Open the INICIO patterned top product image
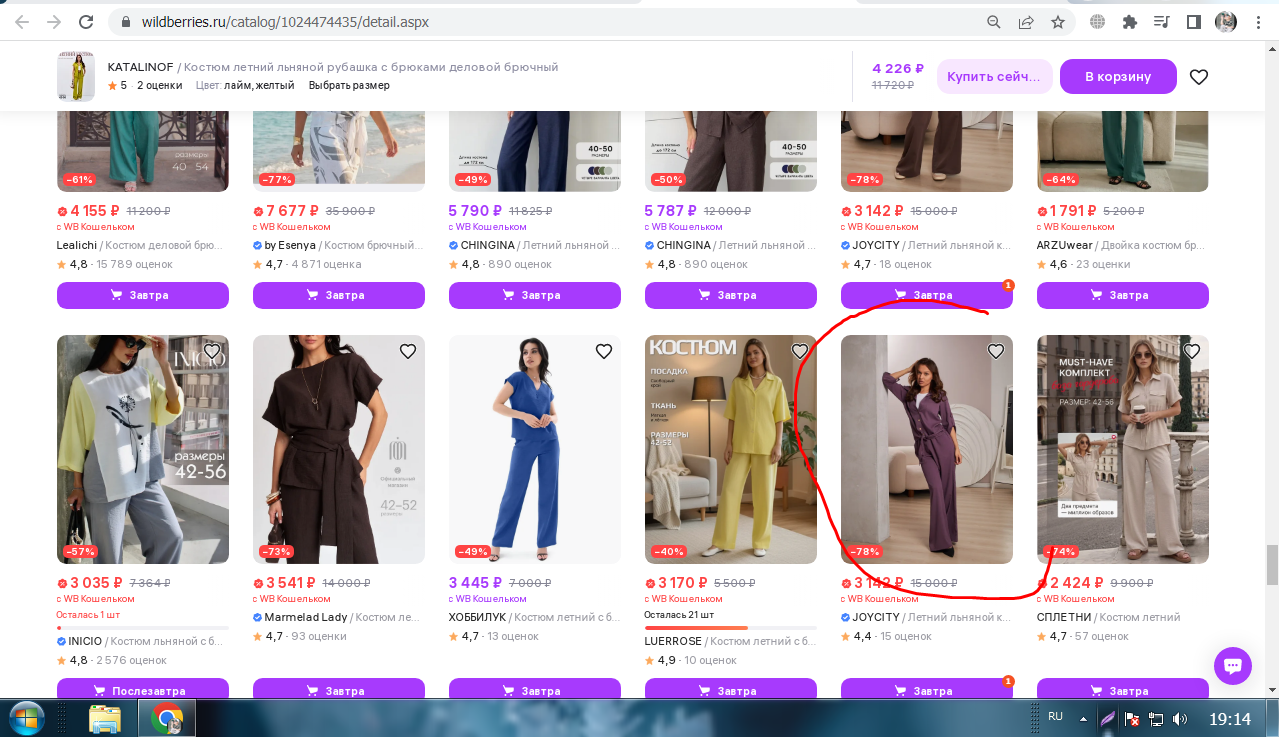Screen dimensions: 1279x737 (143, 449)
